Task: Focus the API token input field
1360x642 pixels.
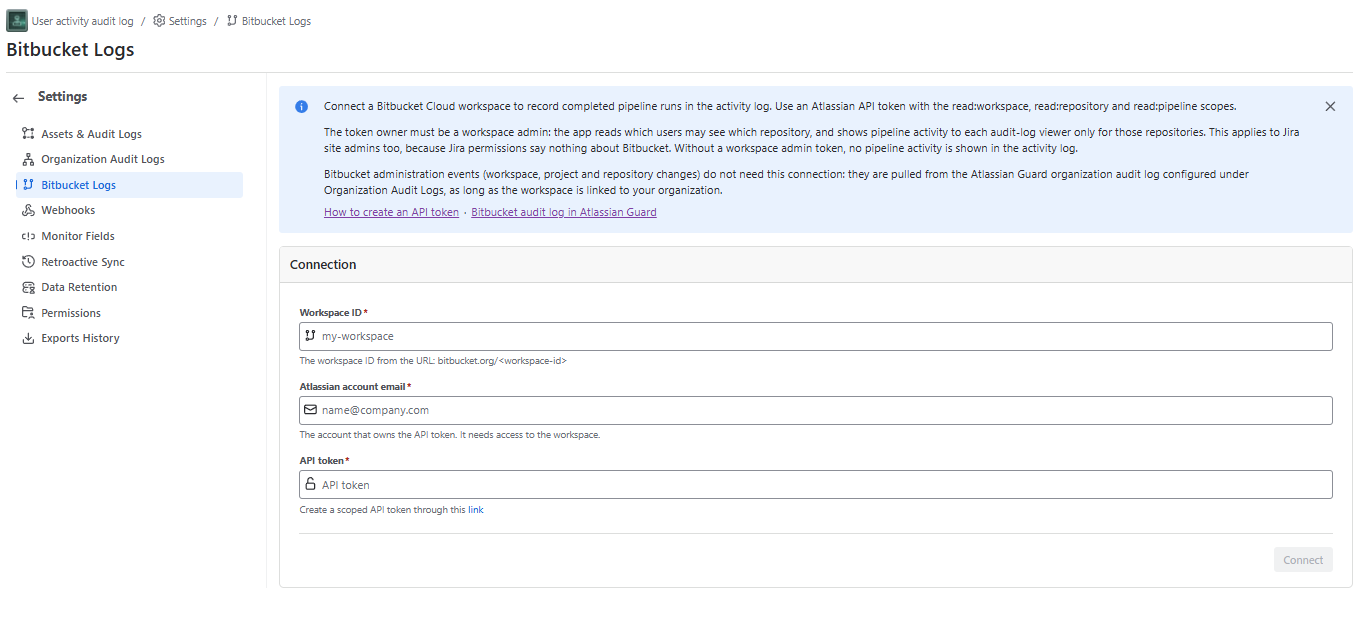Action: [816, 485]
